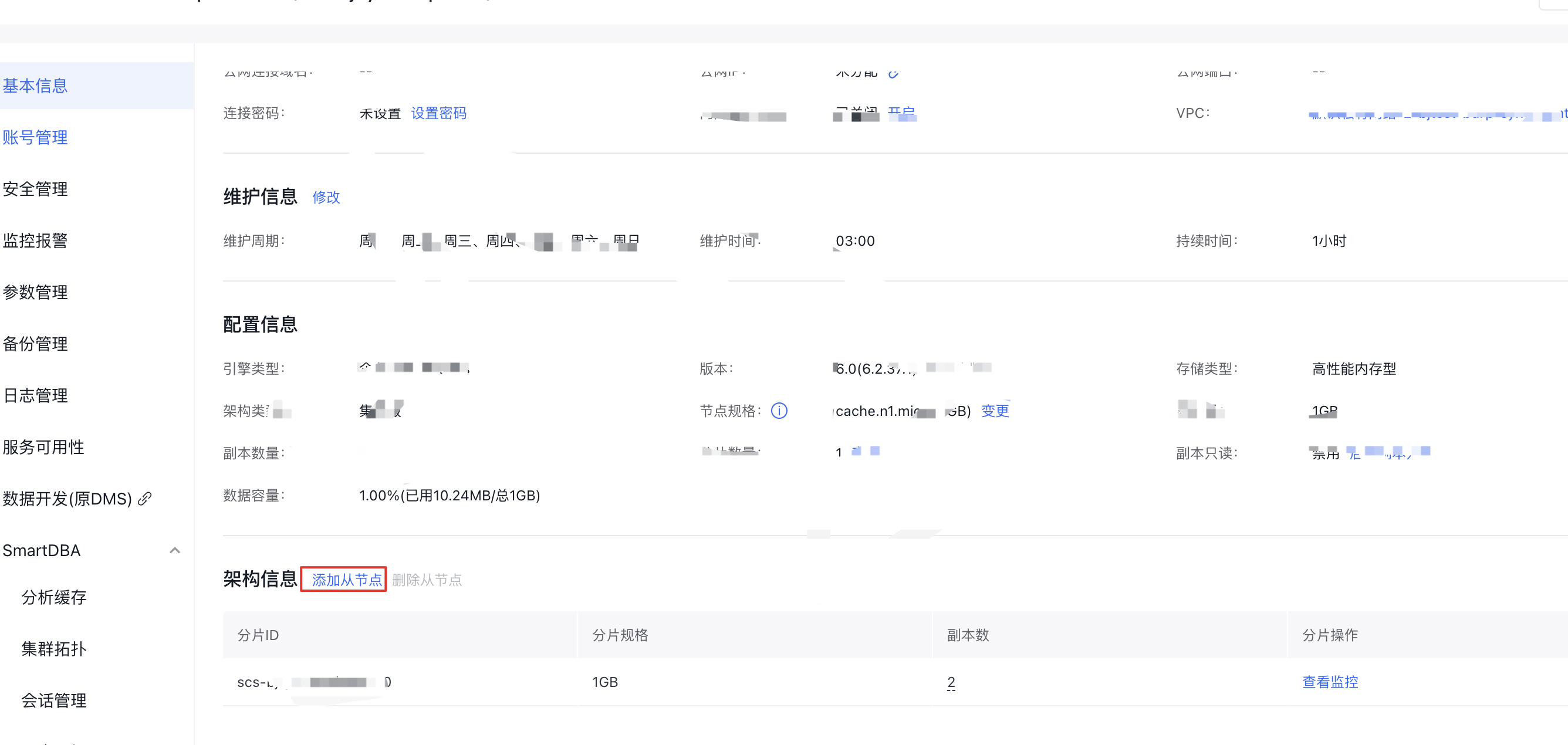
Task: Open 分析缓存 under SmartDBA
Action: pyautogui.click(x=54, y=598)
